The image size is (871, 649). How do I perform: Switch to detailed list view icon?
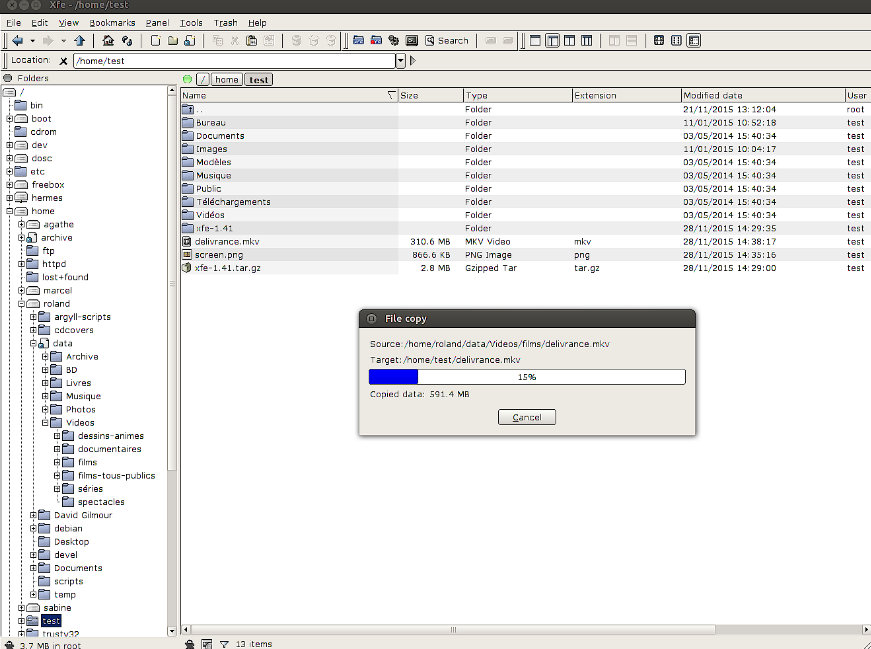pos(694,41)
